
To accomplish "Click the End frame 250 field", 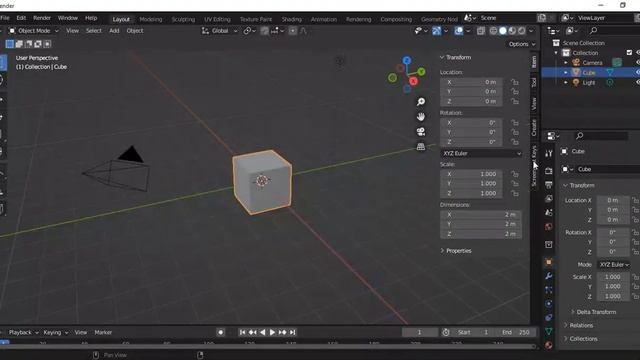I will click(515, 332).
